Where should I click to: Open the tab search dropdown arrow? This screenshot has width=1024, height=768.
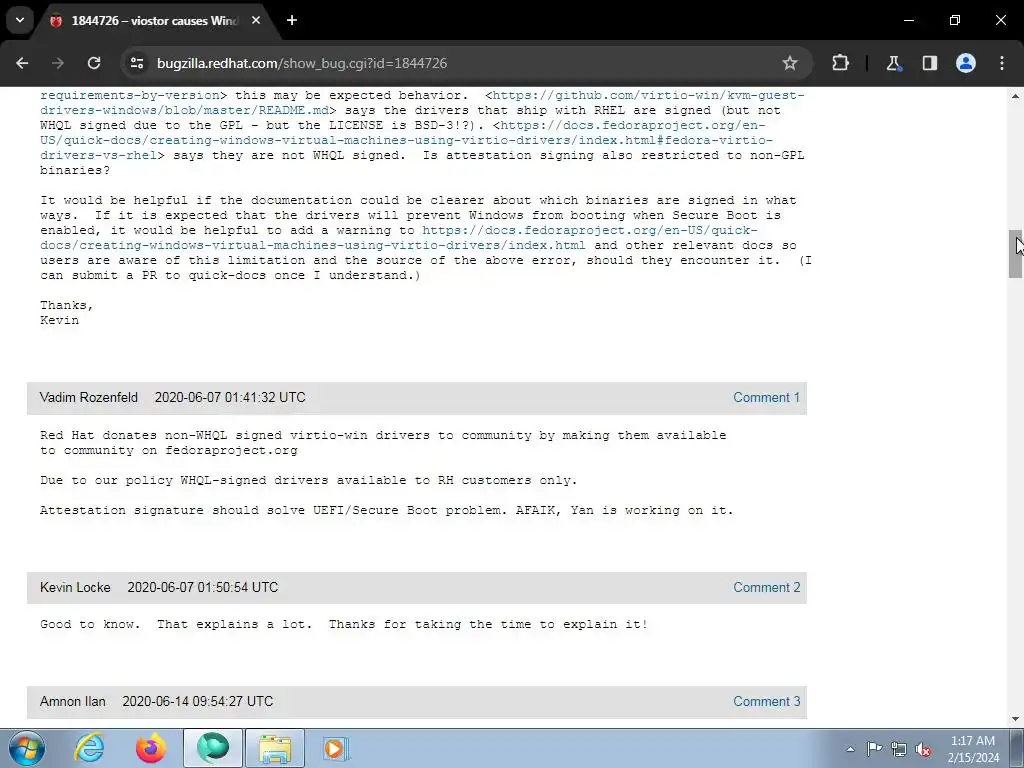click(x=20, y=20)
